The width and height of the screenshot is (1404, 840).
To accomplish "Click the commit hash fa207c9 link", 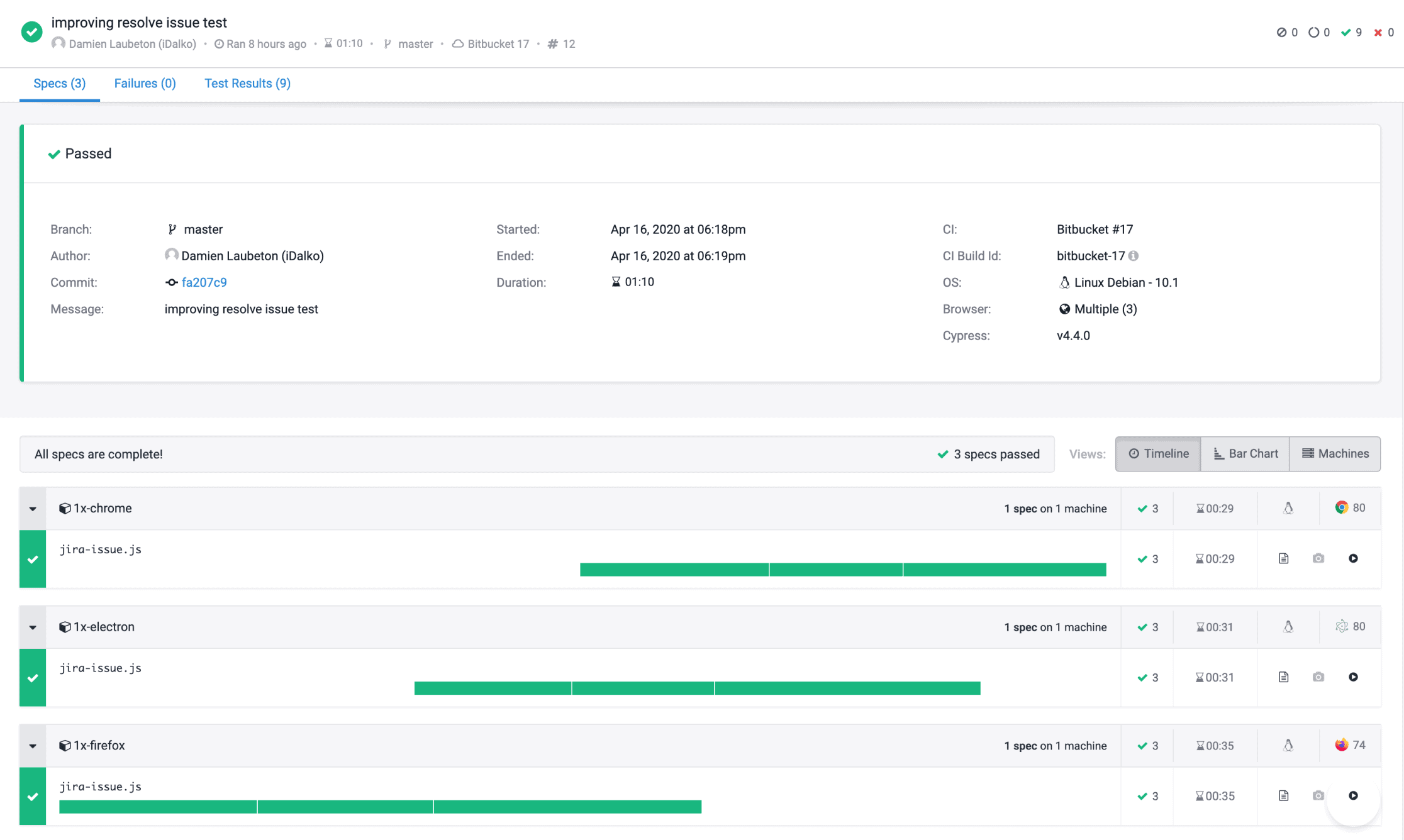I will [x=204, y=282].
